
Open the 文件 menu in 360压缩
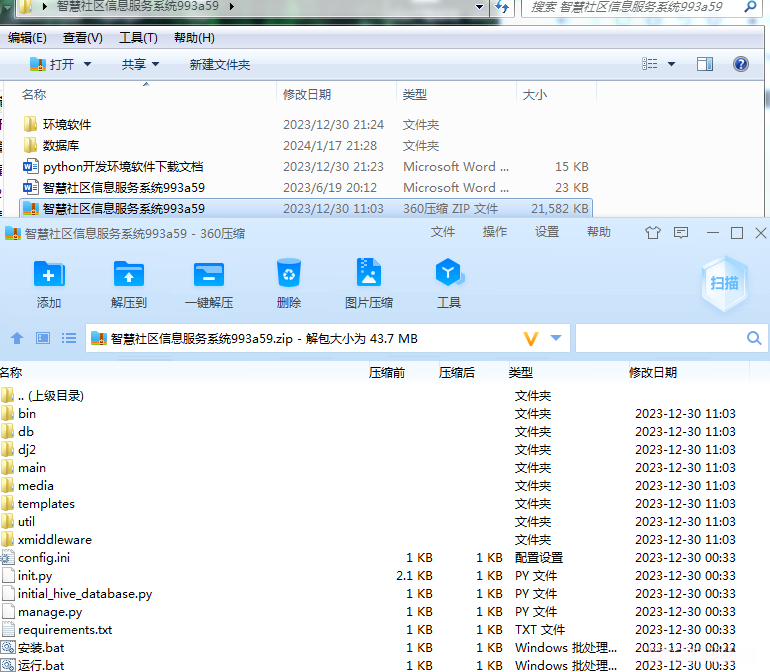click(442, 231)
